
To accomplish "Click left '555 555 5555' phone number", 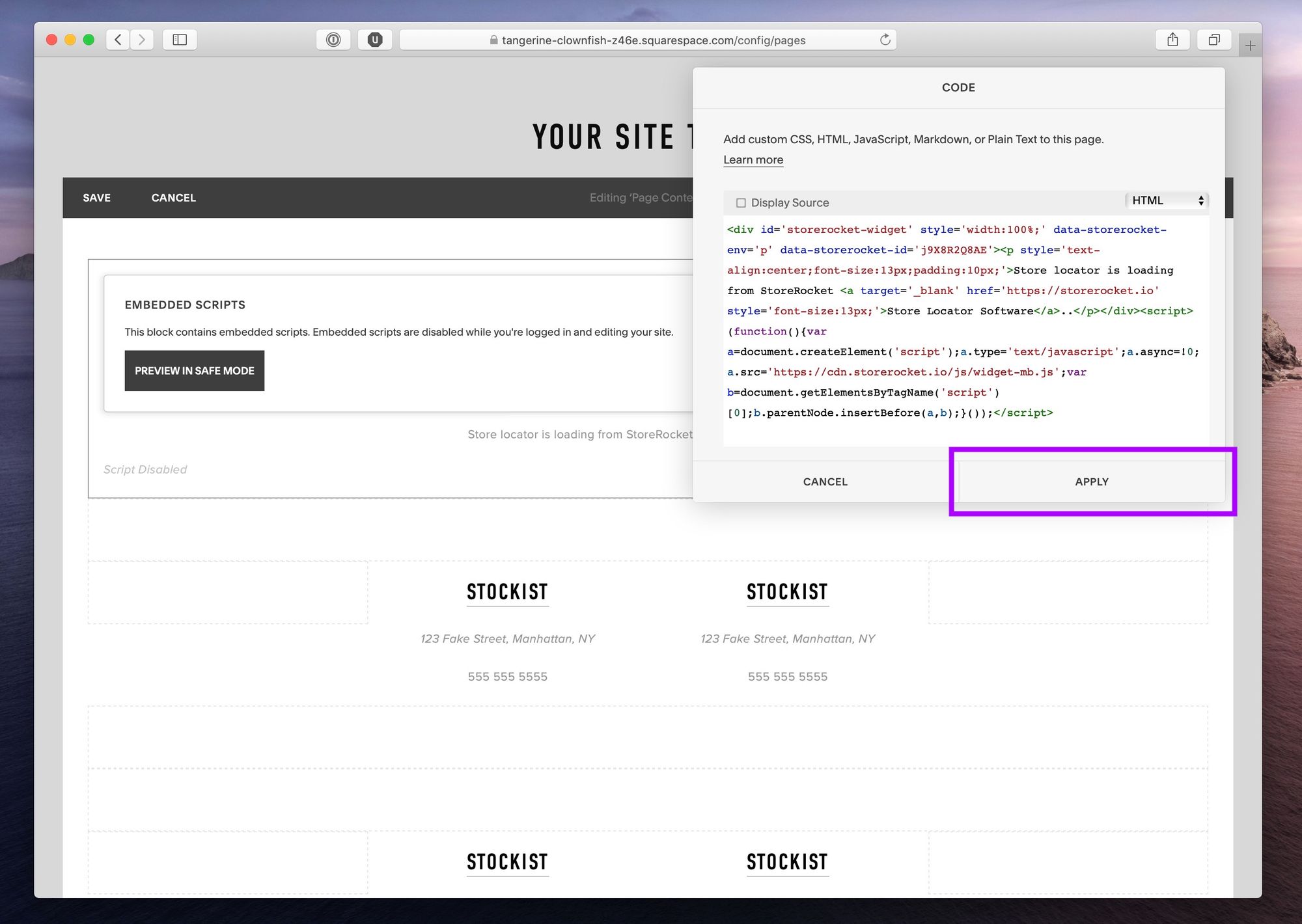I will [x=507, y=677].
